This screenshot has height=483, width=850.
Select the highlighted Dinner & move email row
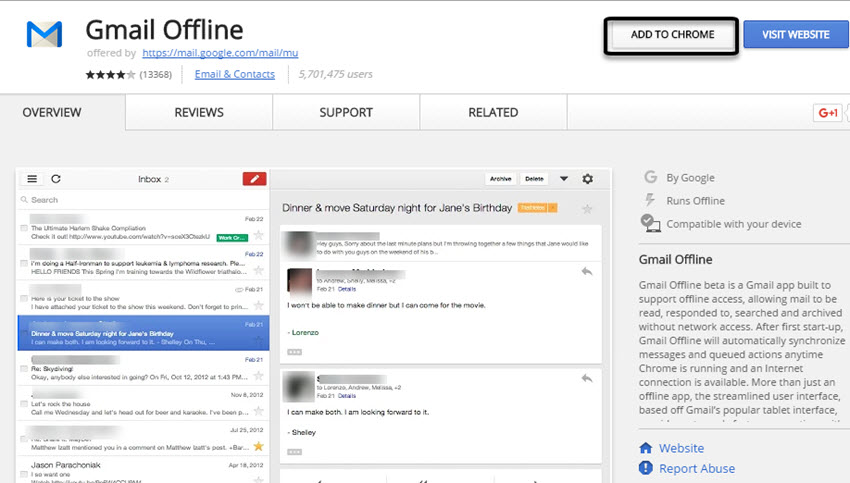click(x=144, y=333)
